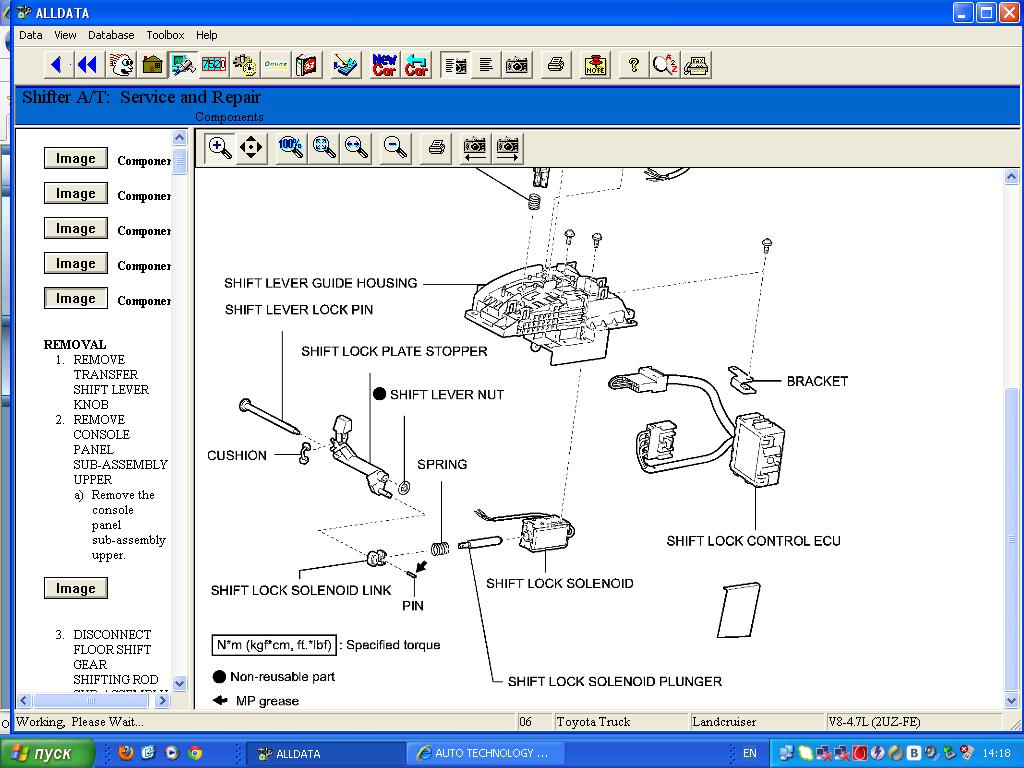
Task: Launch Firefox from the quick launch bar
Action: click(x=126, y=753)
